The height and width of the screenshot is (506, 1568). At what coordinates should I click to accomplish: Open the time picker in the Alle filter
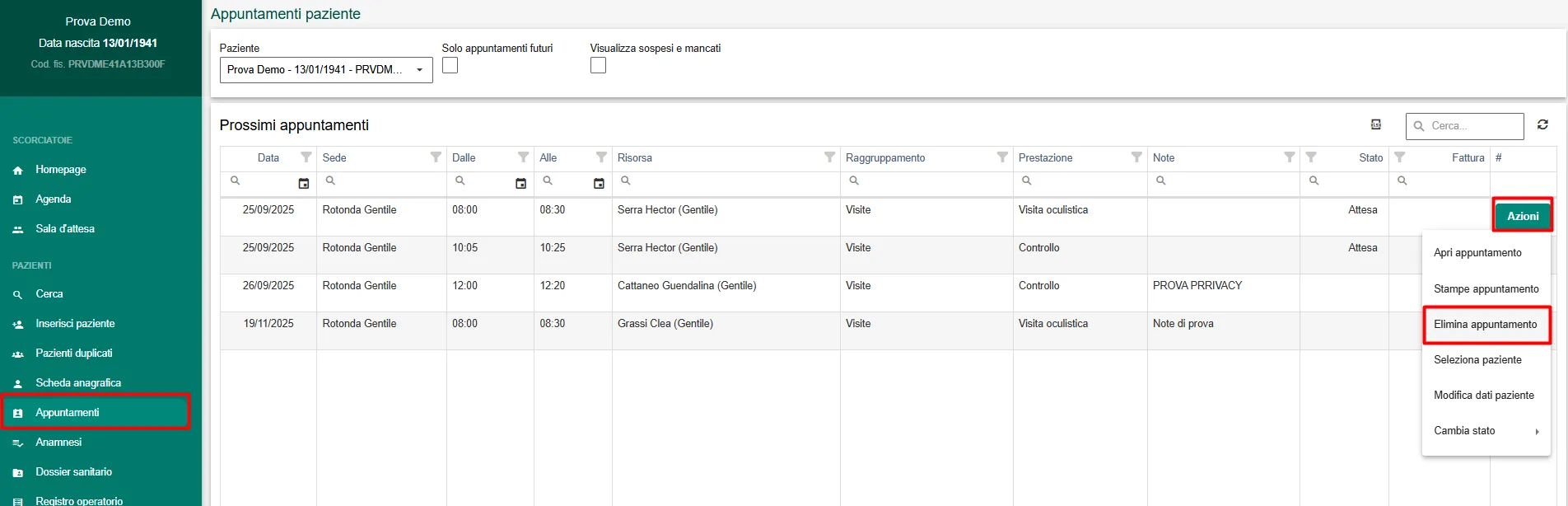[599, 183]
